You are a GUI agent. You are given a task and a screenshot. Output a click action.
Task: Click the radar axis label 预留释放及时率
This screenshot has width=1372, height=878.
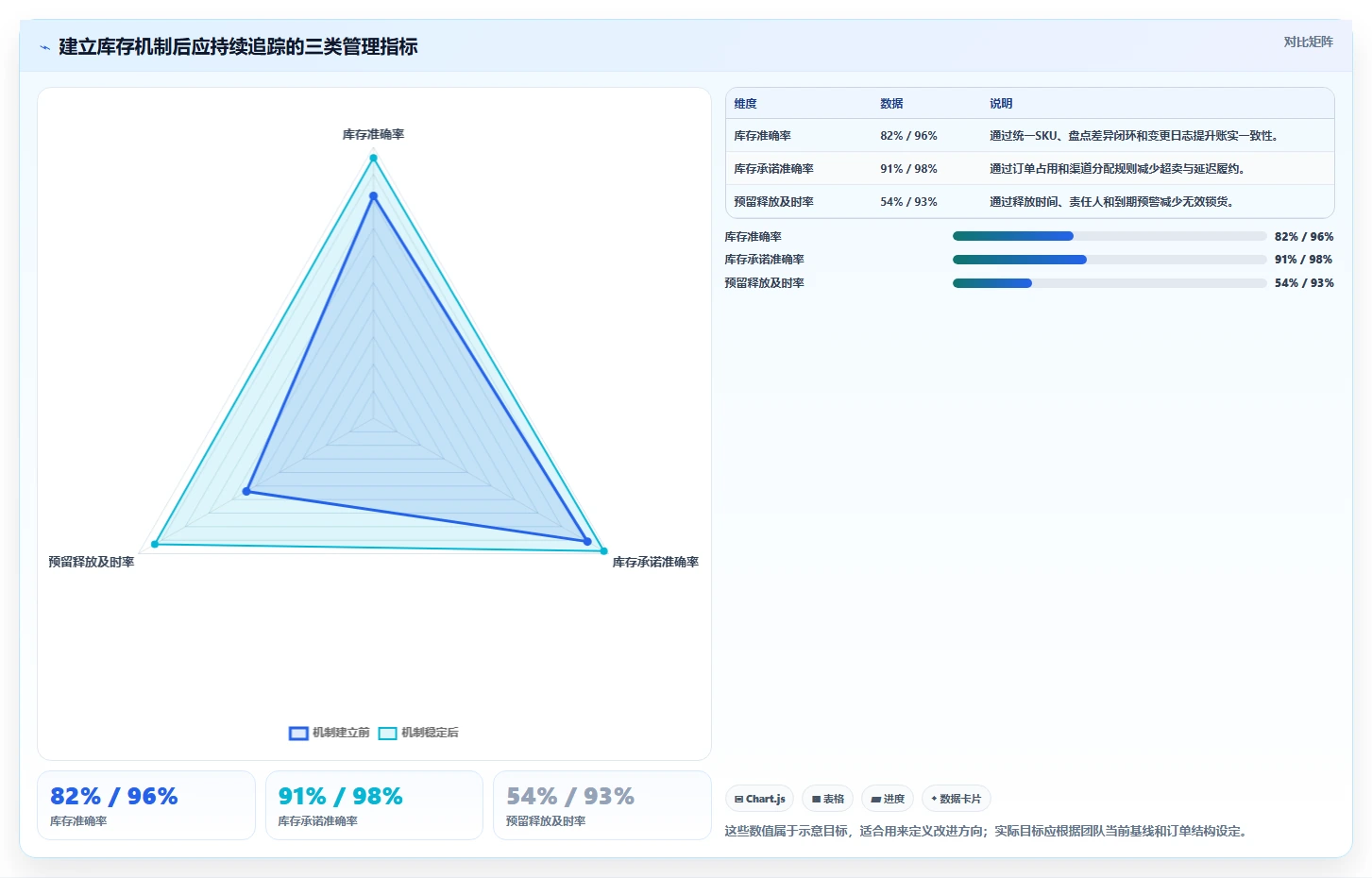(x=92, y=563)
